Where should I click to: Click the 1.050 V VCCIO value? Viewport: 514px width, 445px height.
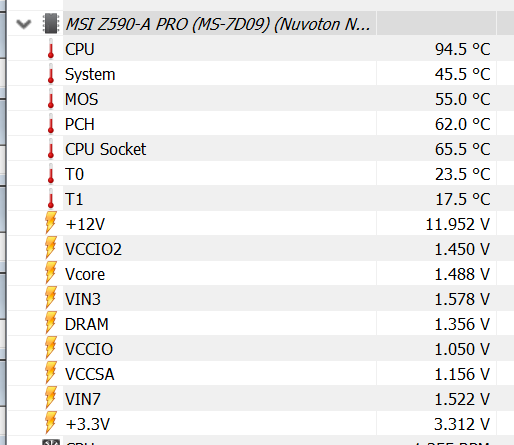tap(462, 349)
